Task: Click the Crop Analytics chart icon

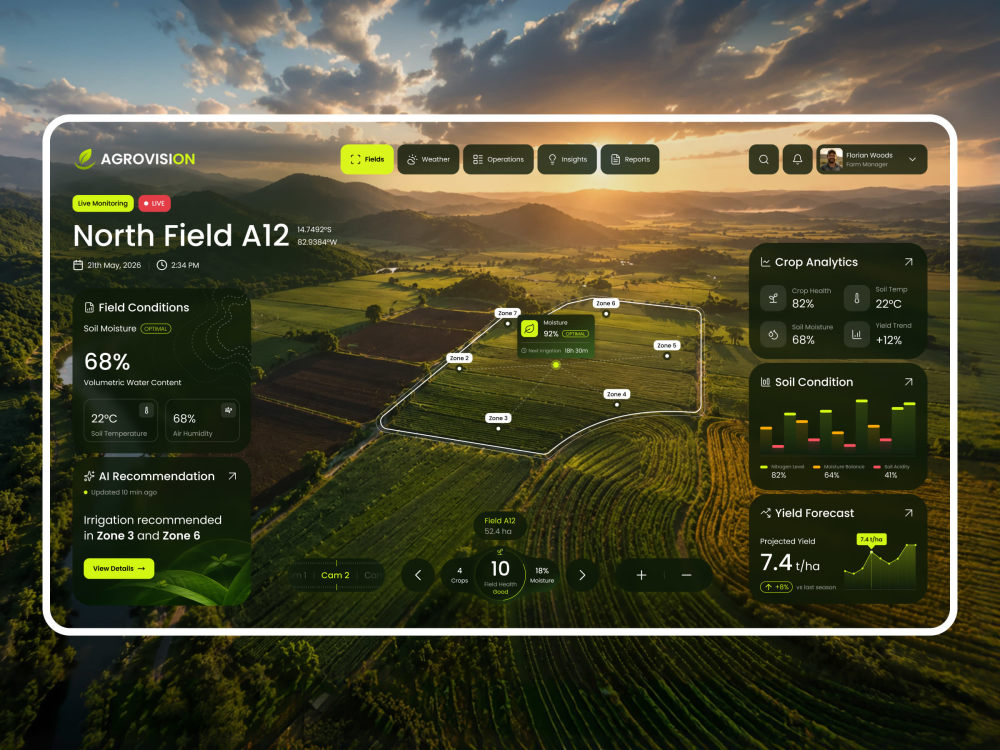Action: click(x=765, y=262)
